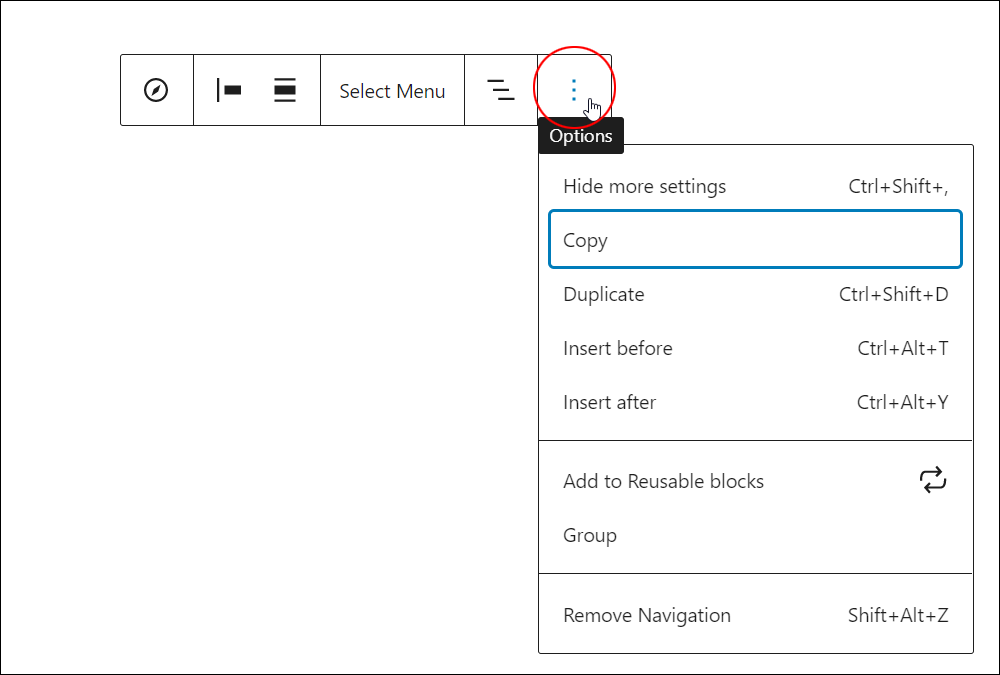Click the Shift+Alt+Z shortcut text

[x=898, y=615]
